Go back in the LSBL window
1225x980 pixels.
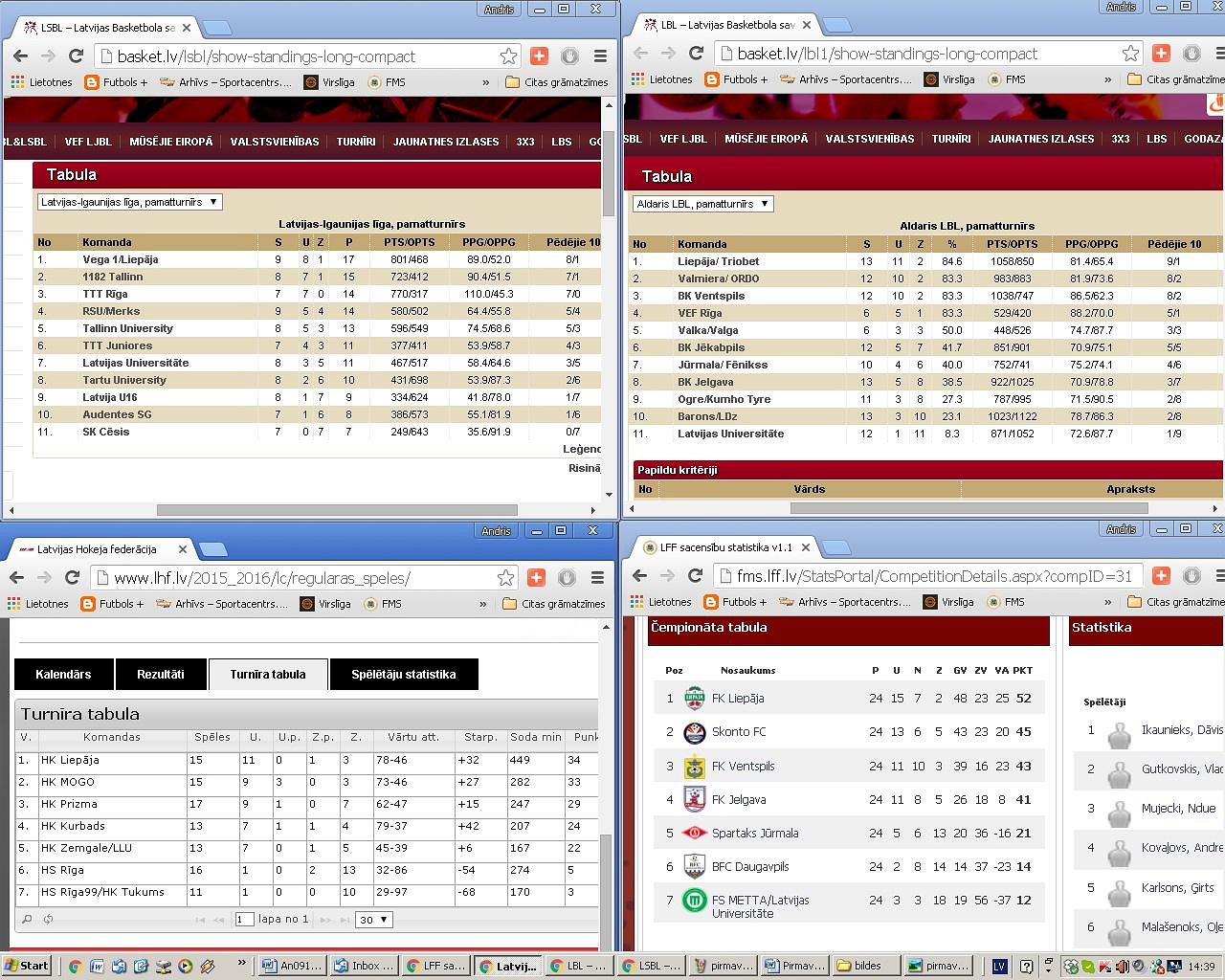tap(20, 56)
